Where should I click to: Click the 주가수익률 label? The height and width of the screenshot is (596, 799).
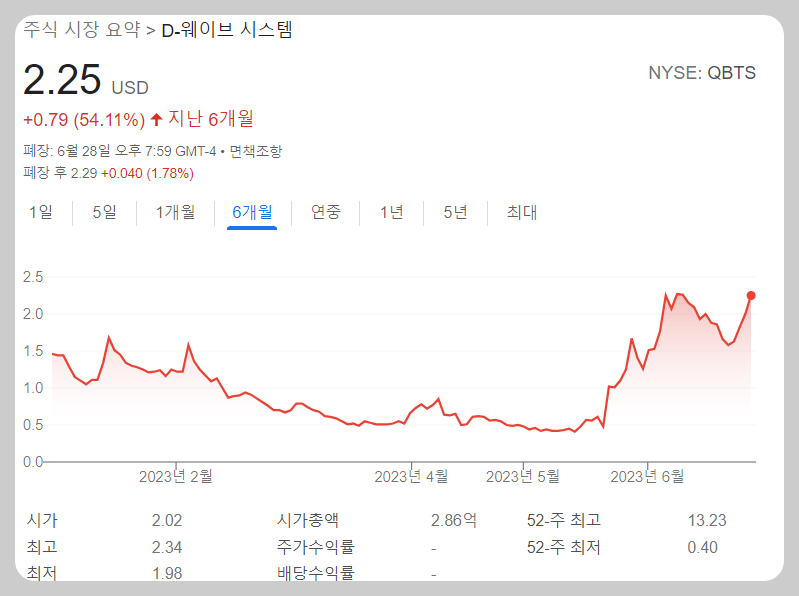point(315,547)
